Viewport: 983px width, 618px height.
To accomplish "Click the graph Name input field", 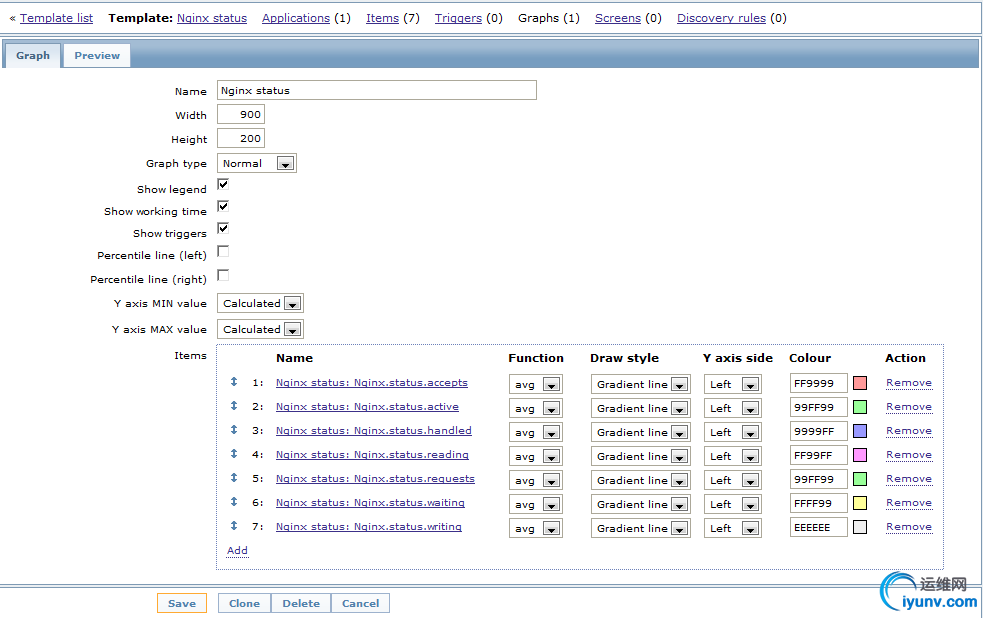I will coord(377,90).
